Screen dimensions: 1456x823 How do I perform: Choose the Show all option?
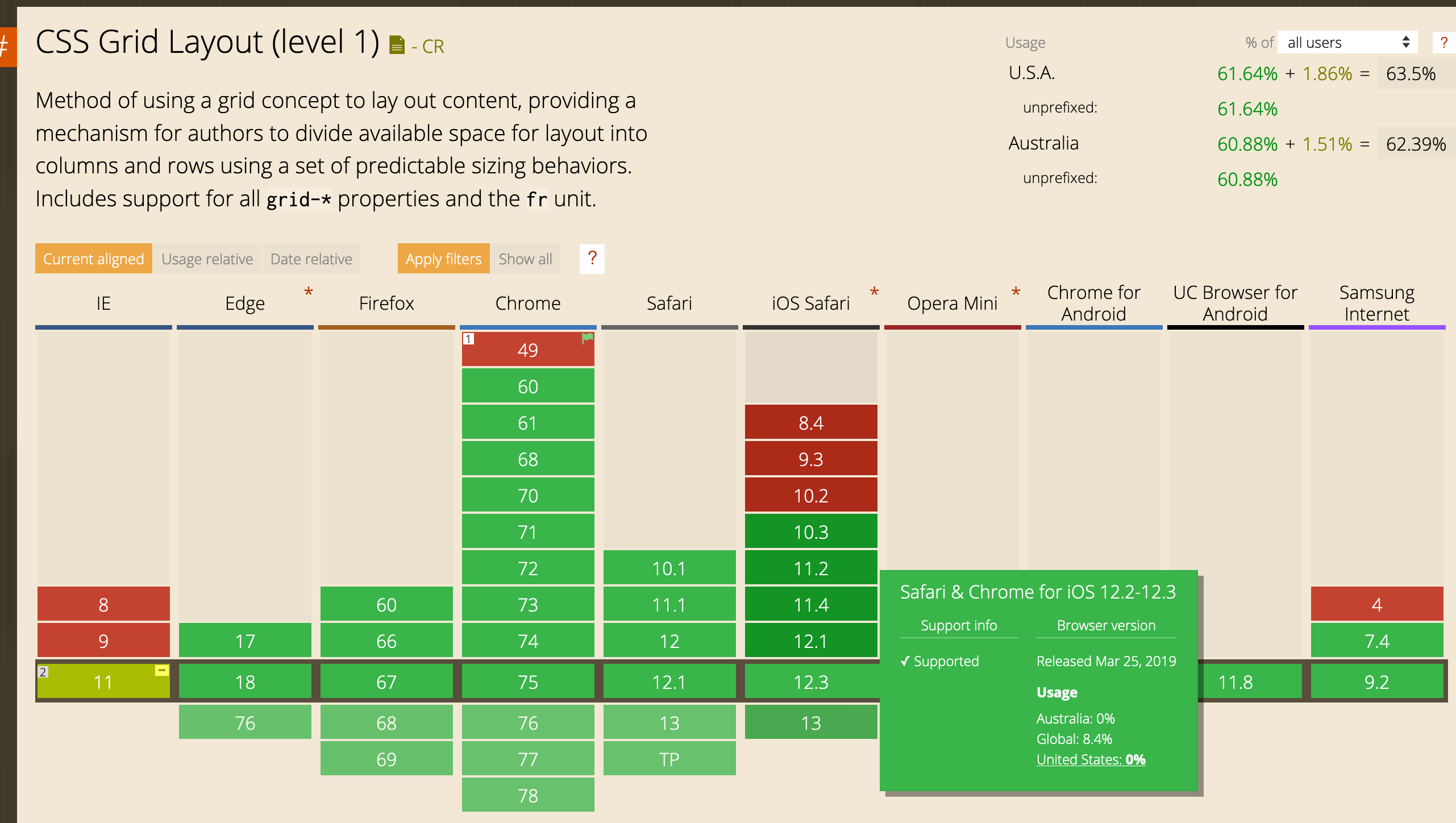pyautogui.click(x=526, y=259)
